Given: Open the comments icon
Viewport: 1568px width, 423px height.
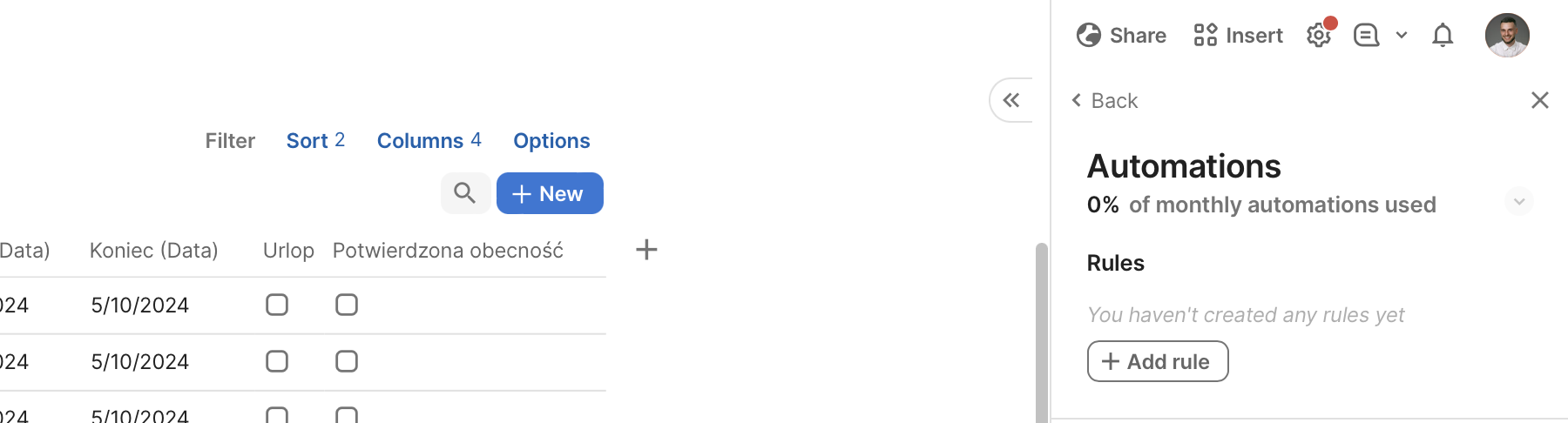Looking at the screenshot, I should click(x=1366, y=36).
